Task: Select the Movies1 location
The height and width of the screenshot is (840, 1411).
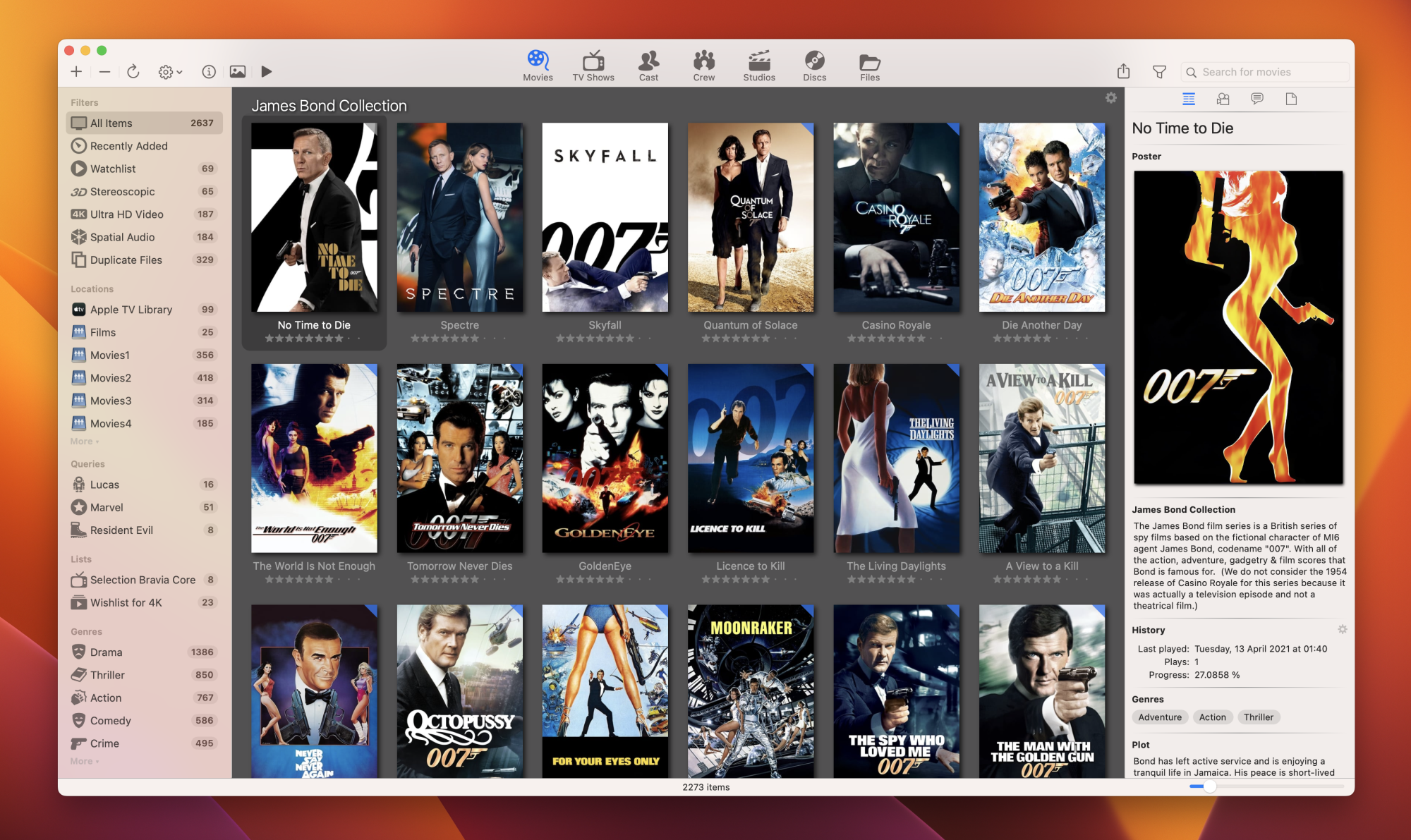Action: (x=145, y=355)
